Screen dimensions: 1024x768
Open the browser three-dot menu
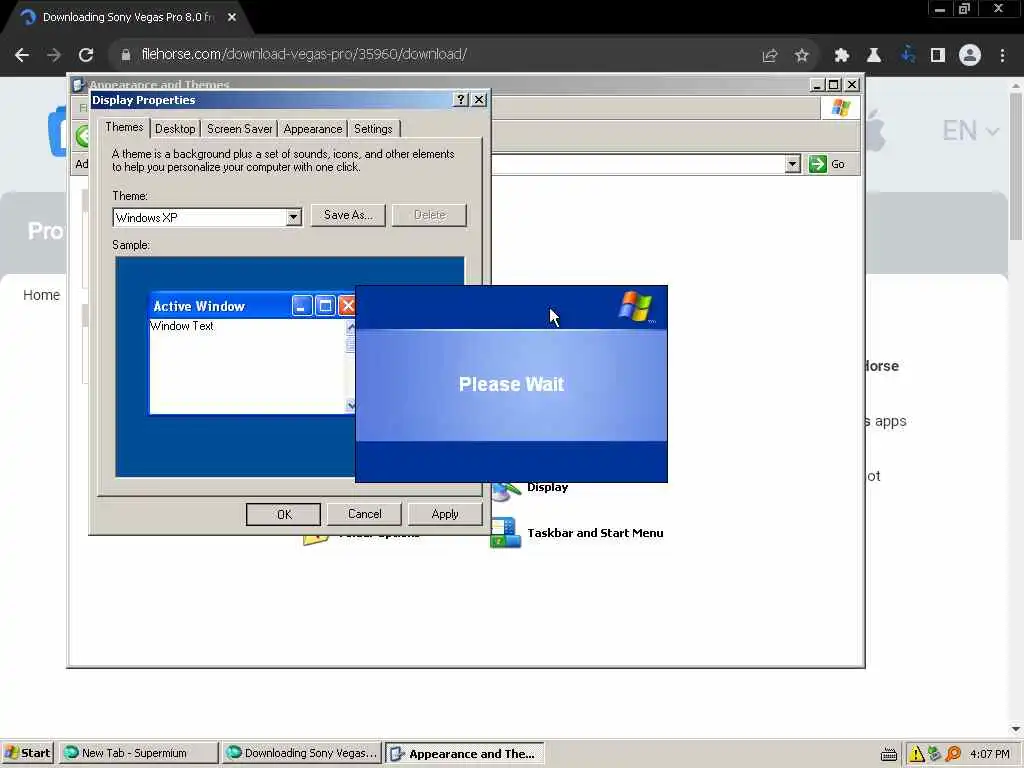coord(1002,56)
